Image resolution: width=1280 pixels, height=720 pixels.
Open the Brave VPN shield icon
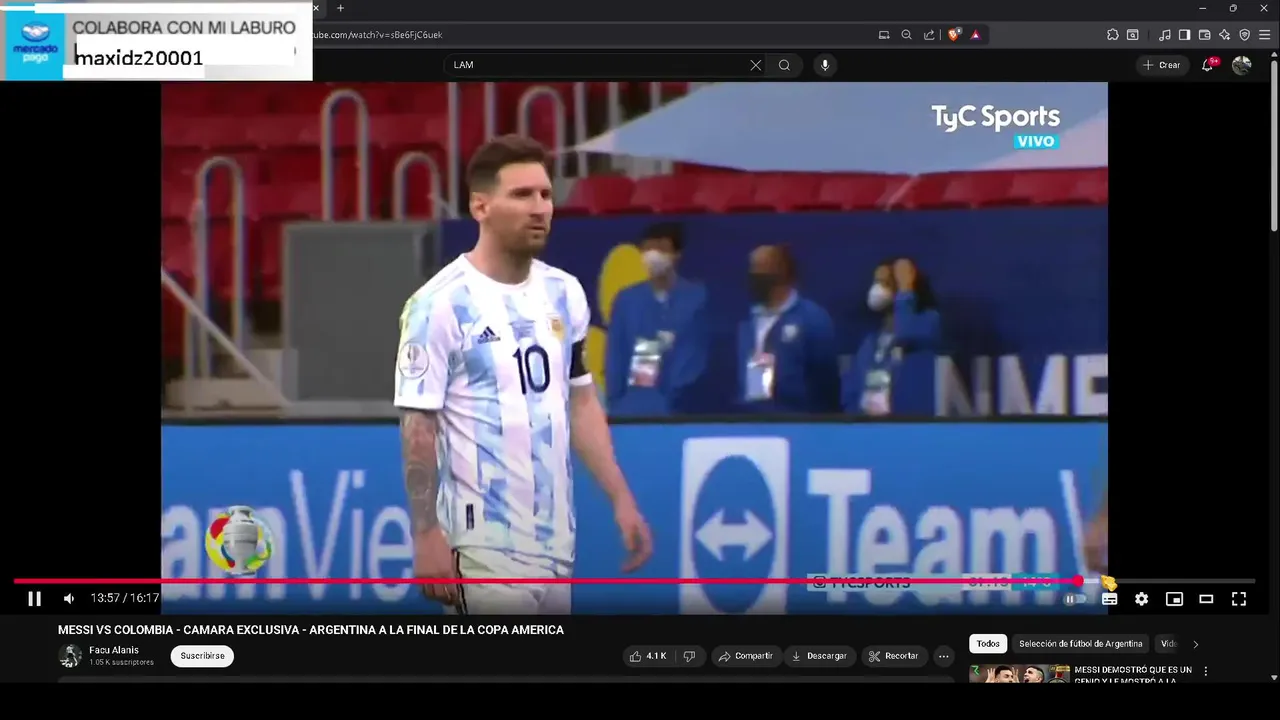1245,35
